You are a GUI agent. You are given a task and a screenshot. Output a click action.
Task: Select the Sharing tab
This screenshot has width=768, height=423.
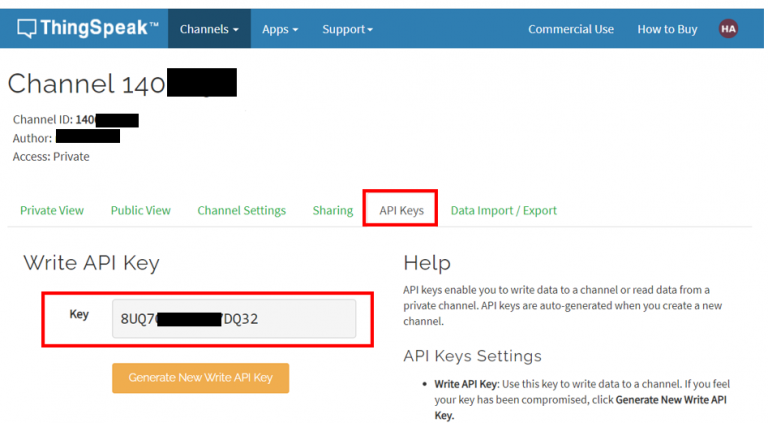[x=332, y=210]
